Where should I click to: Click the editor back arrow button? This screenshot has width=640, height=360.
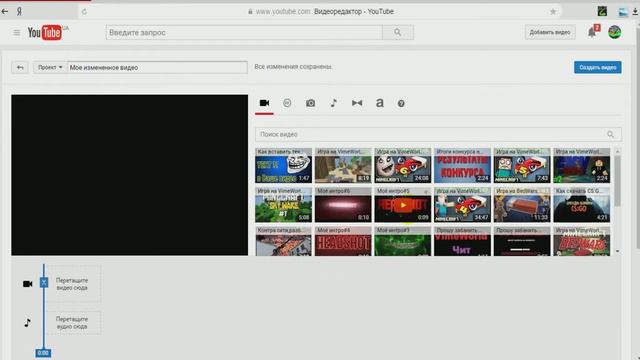tap(20, 67)
